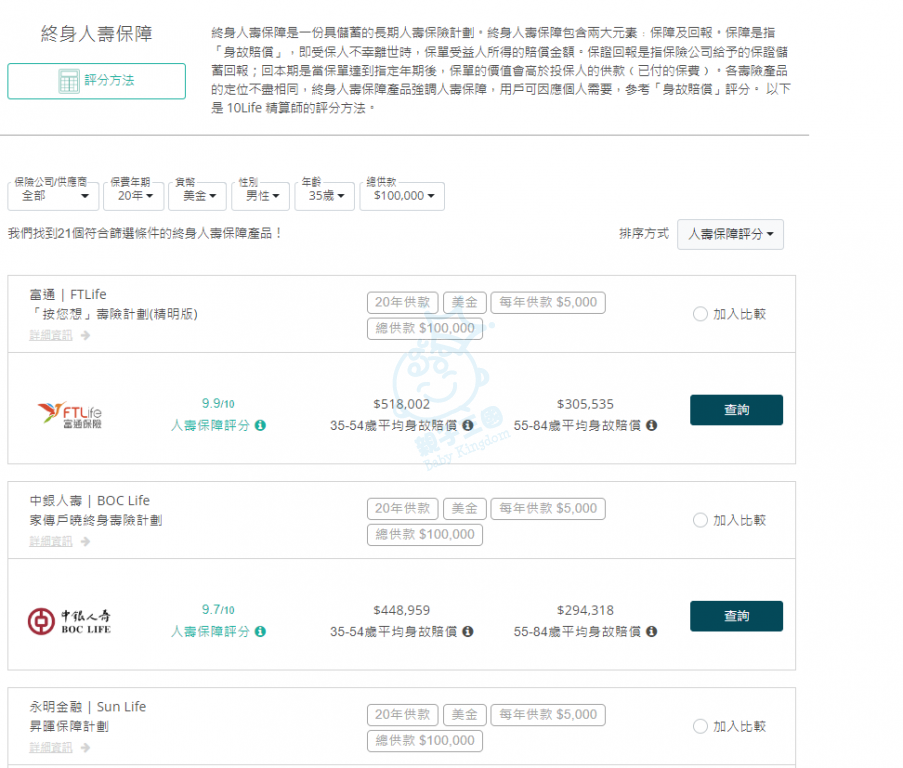Click BOC Life 每年供款 $5,000 tag
Viewport: 903px width, 768px height.
[548, 508]
